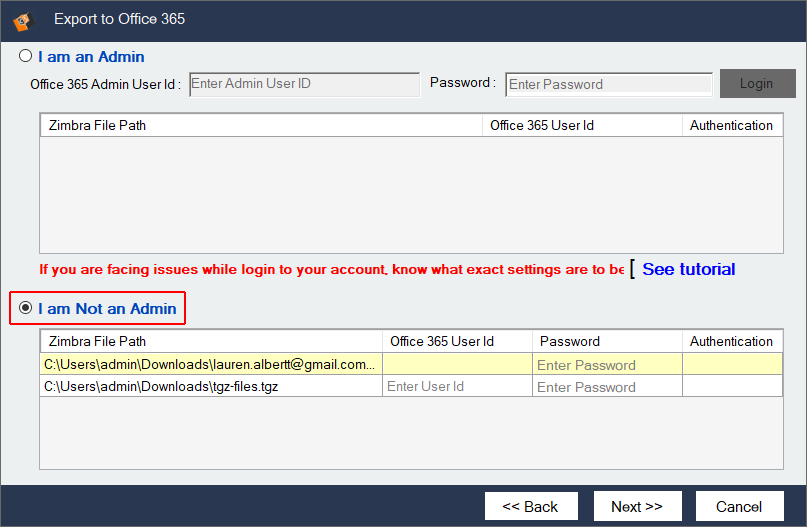The width and height of the screenshot is (807, 527).
Task: Cancel the Export to Office 365 dialog
Action: click(739, 506)
